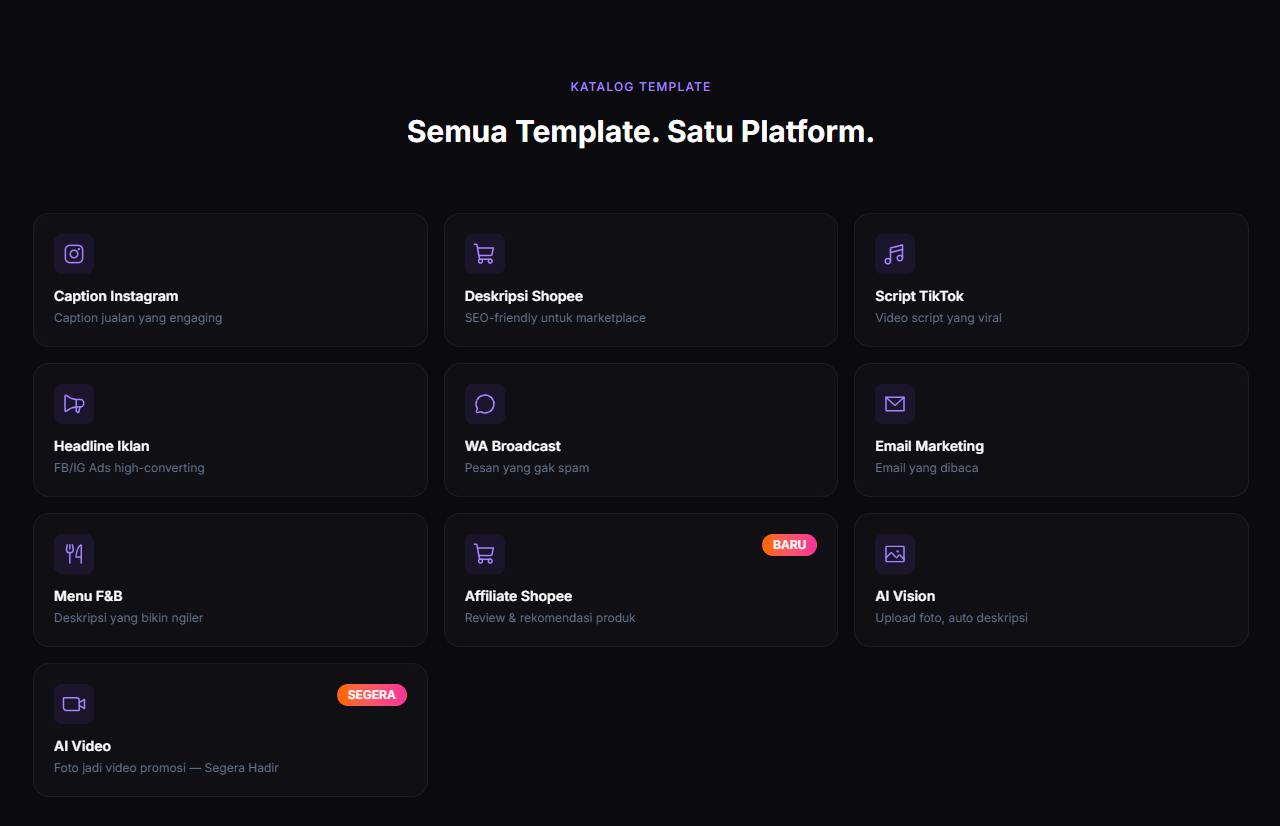Click the text 'Caption jualan yang engaging'
This screenshot has width=1280, height=826.
[138, 318]
